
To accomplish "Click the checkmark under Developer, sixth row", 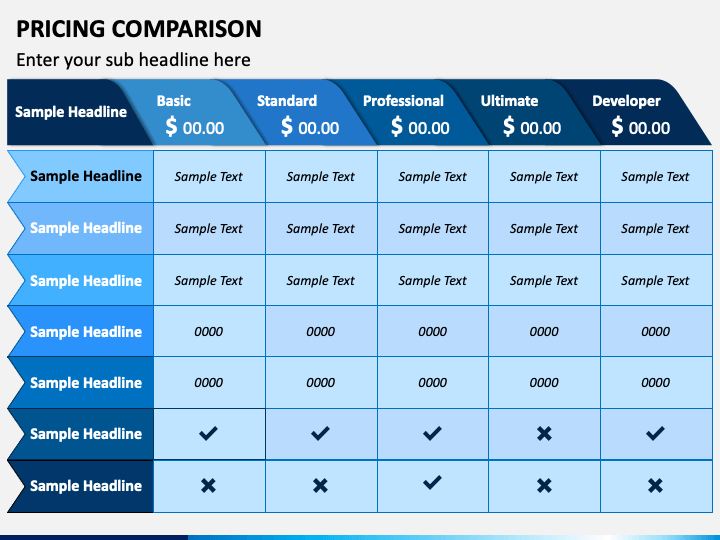I will (655, 433).
